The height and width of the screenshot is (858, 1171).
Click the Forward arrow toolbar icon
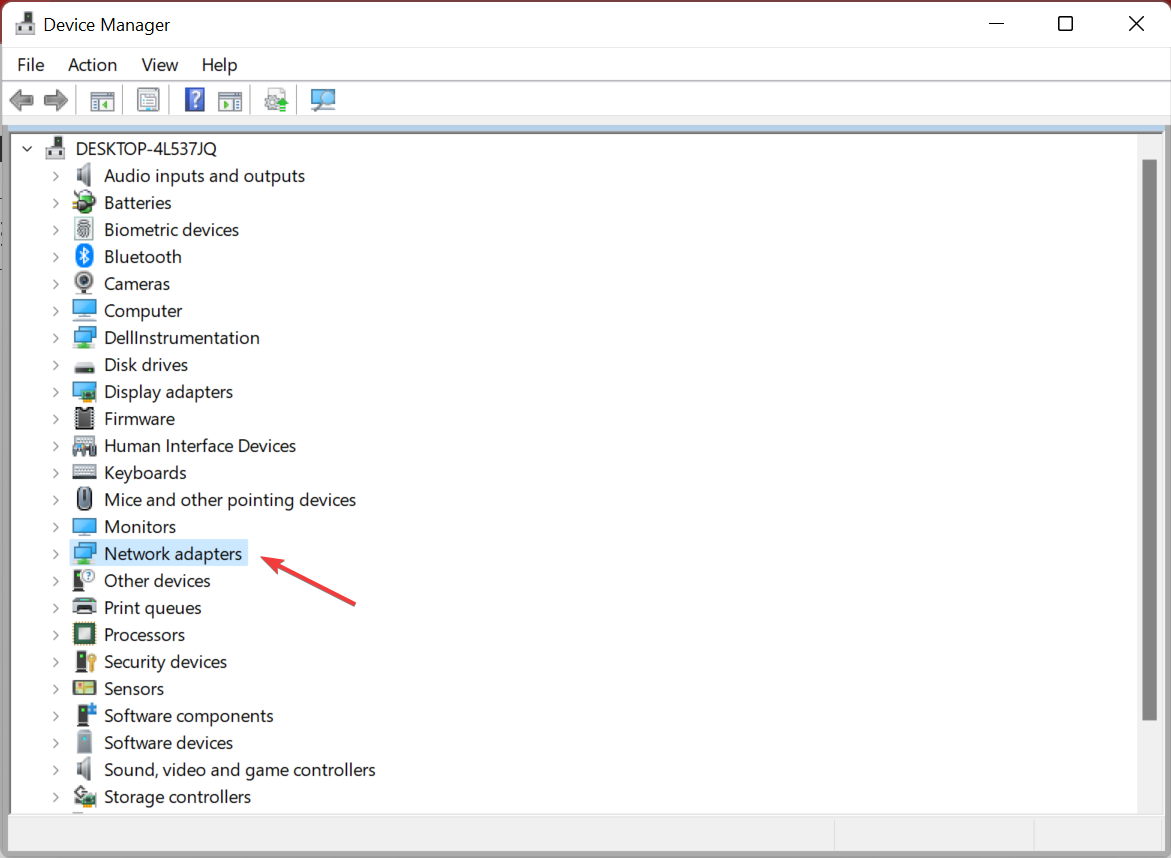click(56, 100)
